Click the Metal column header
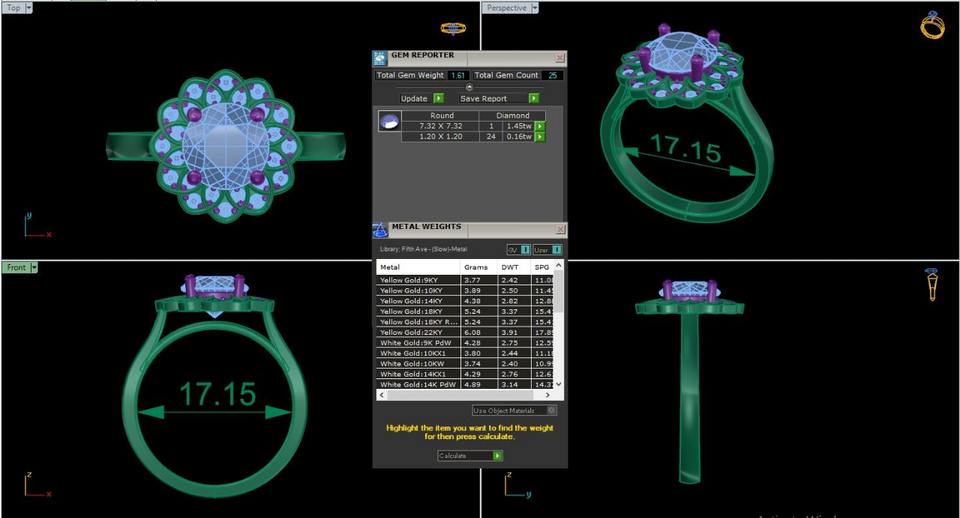 (418, 267)
